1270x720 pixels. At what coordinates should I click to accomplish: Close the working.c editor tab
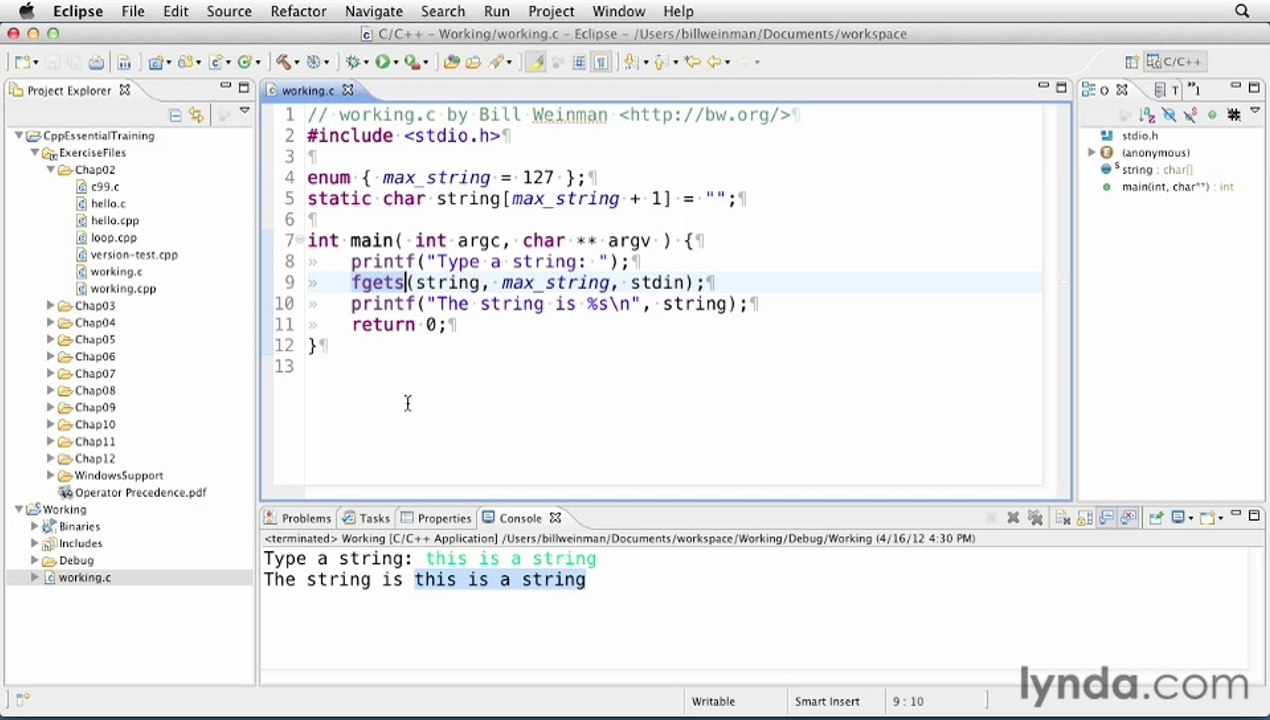point(348,90)
